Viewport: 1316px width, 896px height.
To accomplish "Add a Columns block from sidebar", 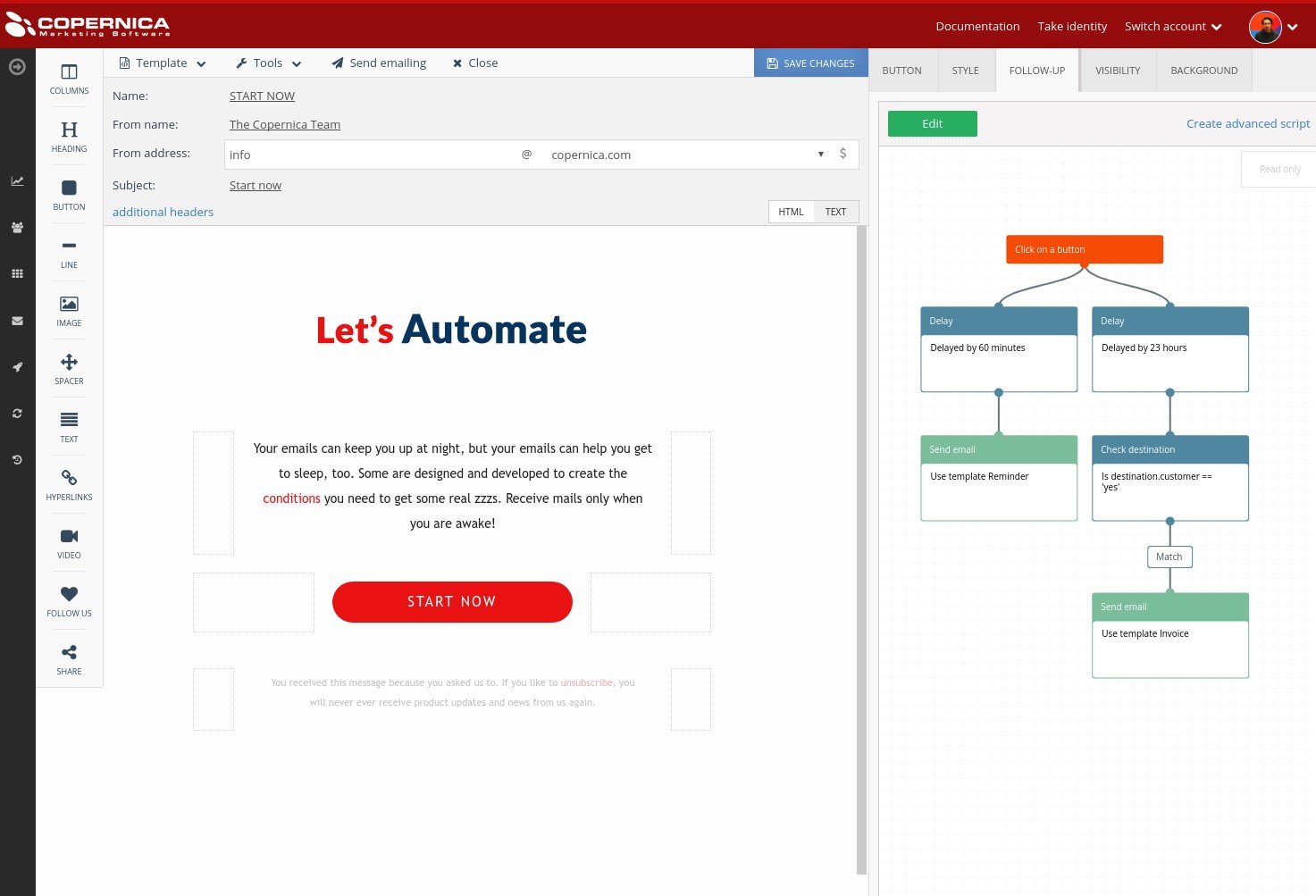I will tap(69, 79).
